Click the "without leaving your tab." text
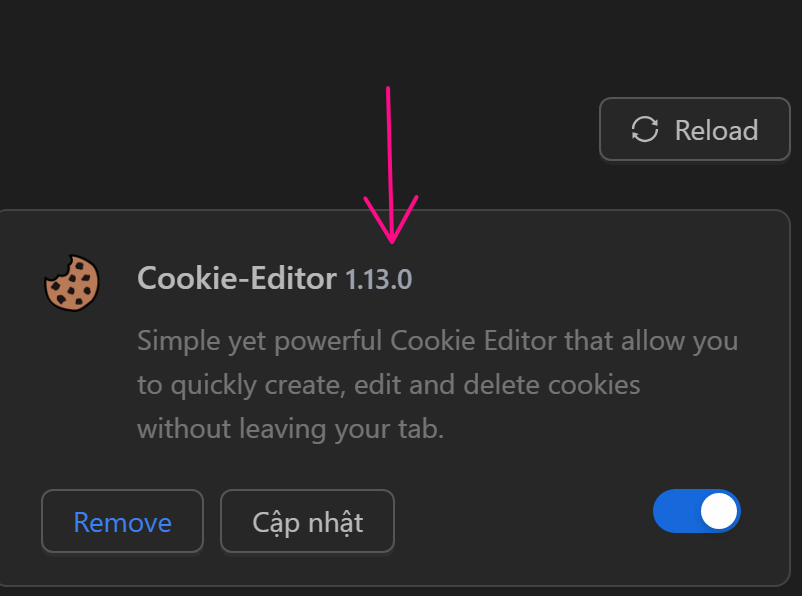The height and width of the screenshot is (596, 802). click(x=290, y=429)
